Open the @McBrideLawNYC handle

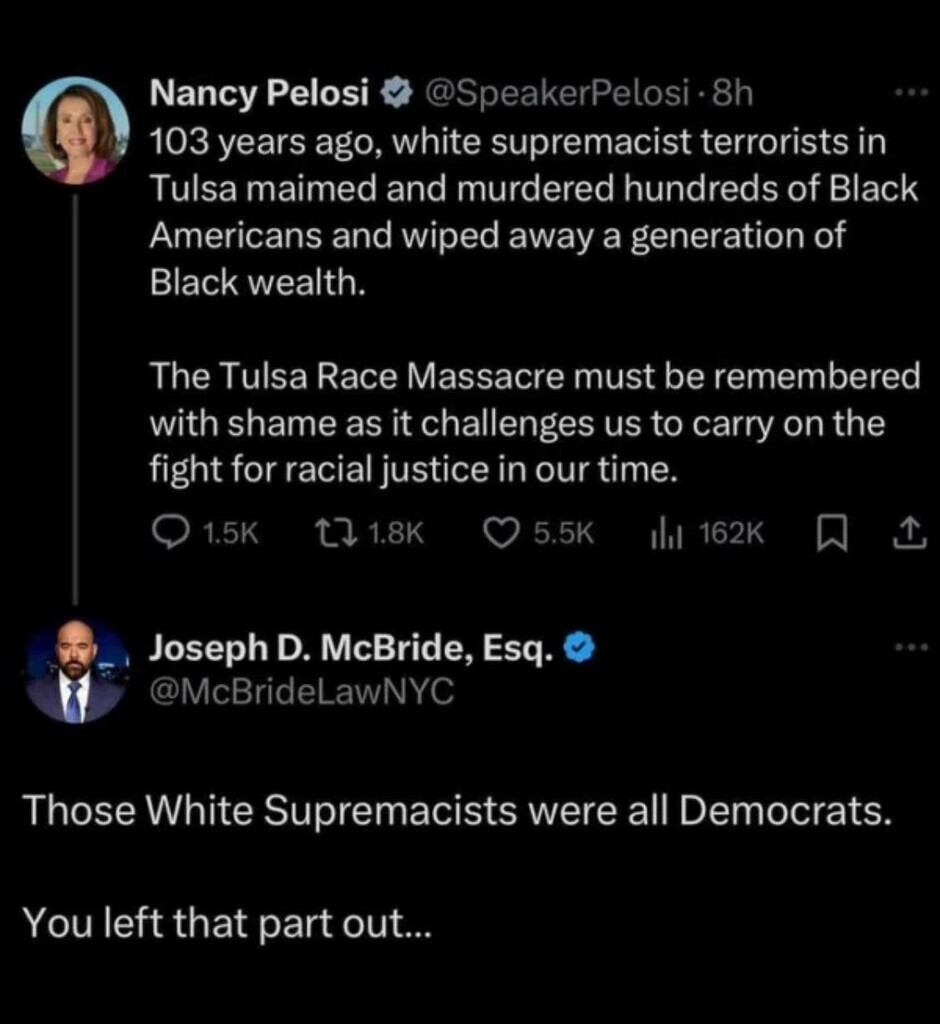301,689
